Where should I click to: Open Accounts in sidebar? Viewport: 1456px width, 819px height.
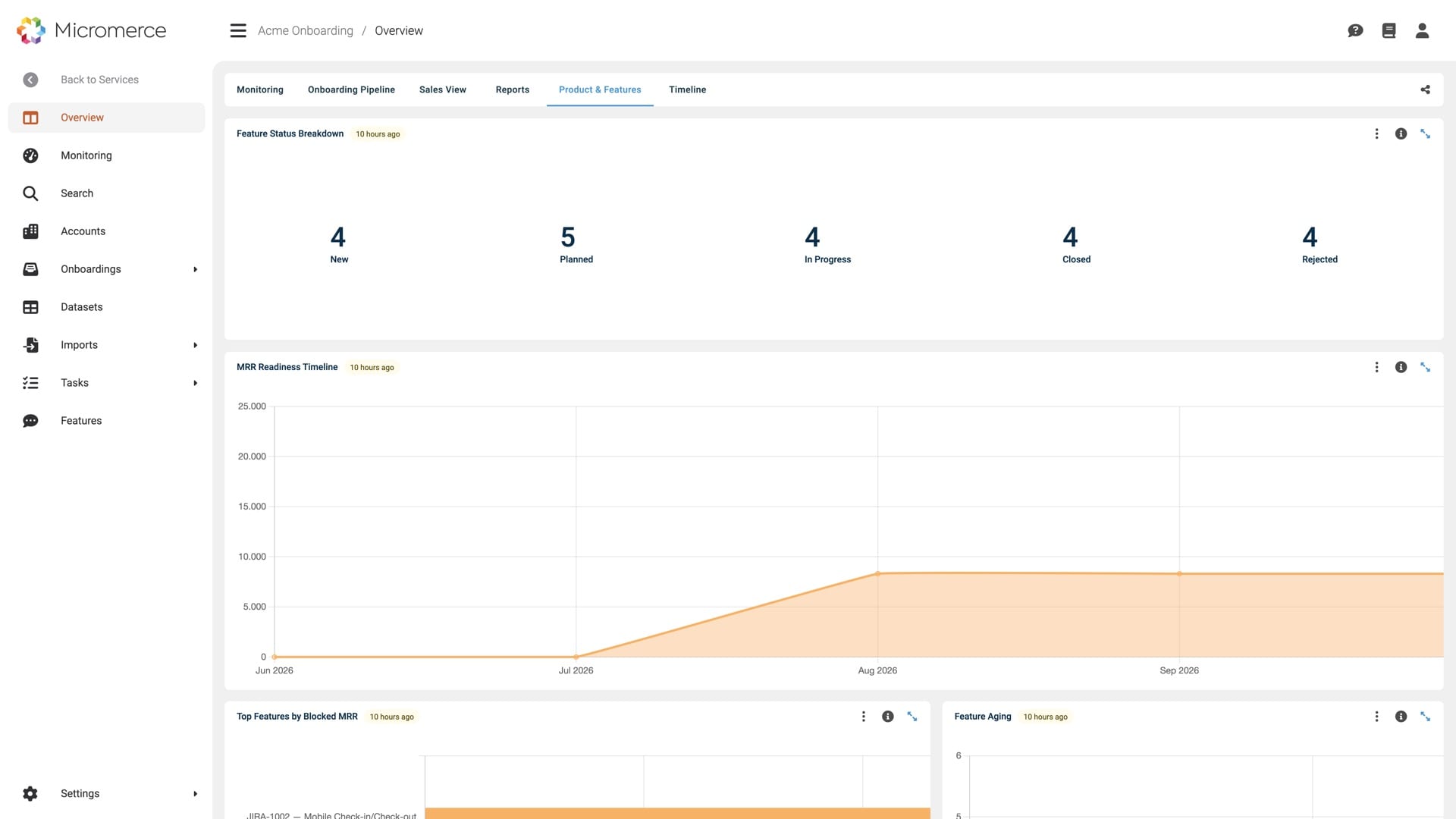[x=106, y=231]
